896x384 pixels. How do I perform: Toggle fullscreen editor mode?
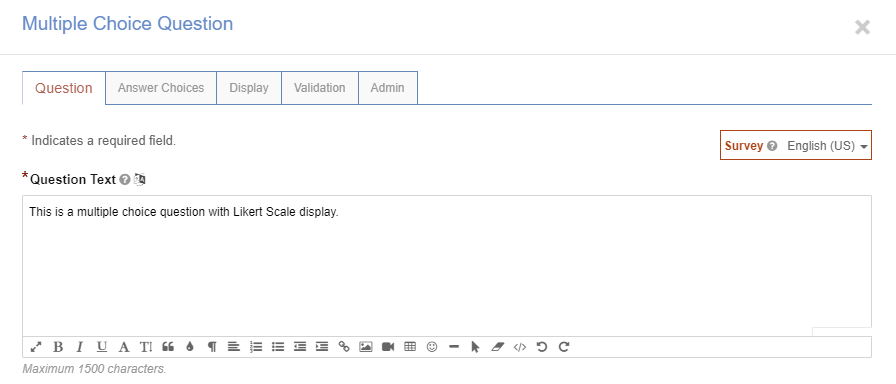tap(36, 347)
